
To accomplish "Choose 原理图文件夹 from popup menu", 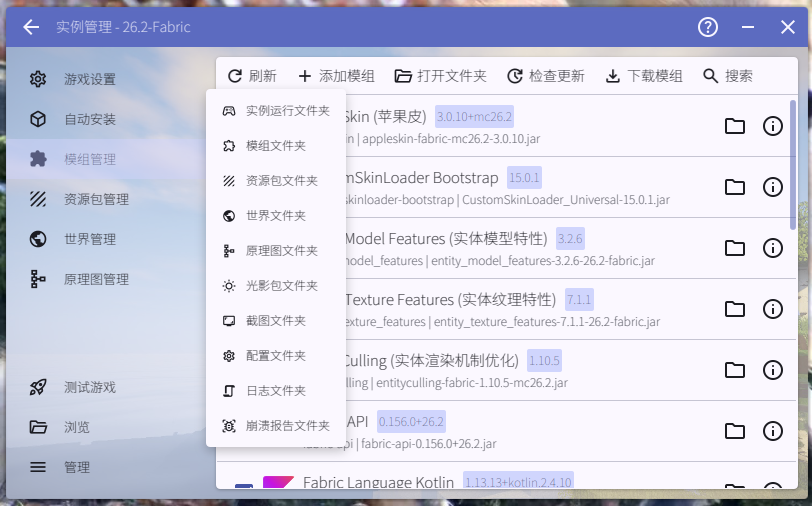I will point(276,251).
